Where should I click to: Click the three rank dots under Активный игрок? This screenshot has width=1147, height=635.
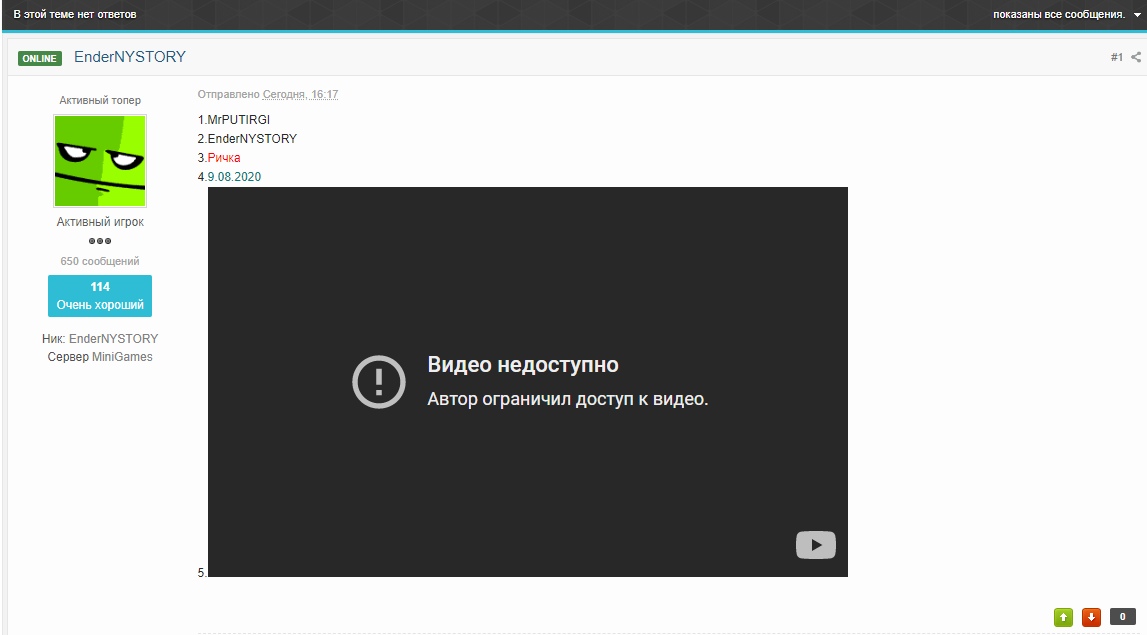(x=100, y=241)
